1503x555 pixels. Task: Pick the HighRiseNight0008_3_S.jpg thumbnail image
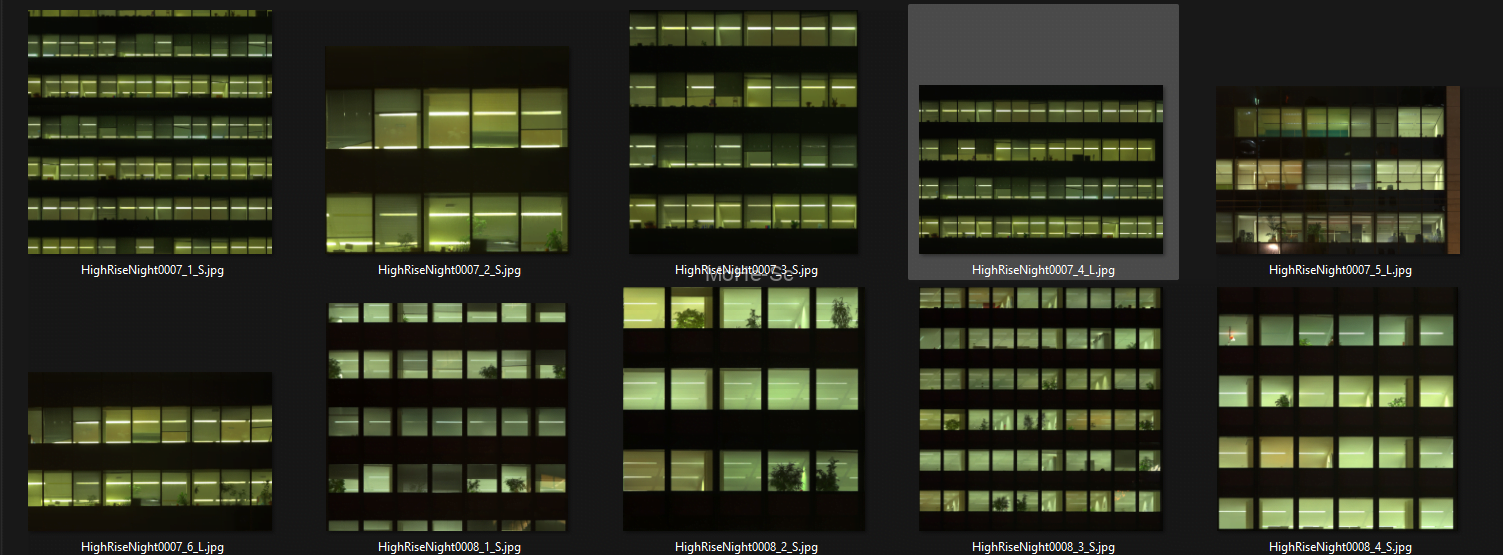1041,409
